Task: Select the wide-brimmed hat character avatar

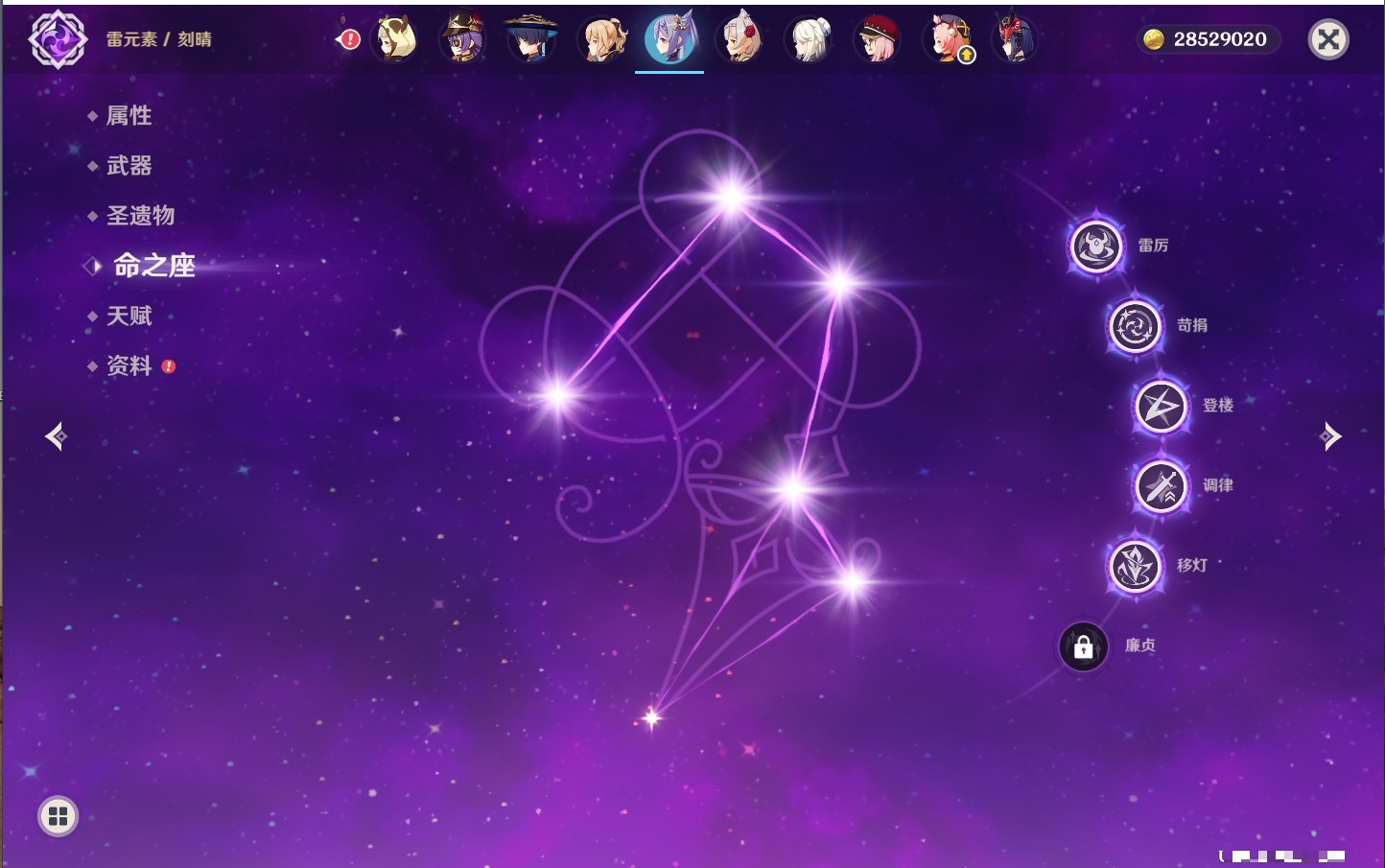Action: point(531,39)
